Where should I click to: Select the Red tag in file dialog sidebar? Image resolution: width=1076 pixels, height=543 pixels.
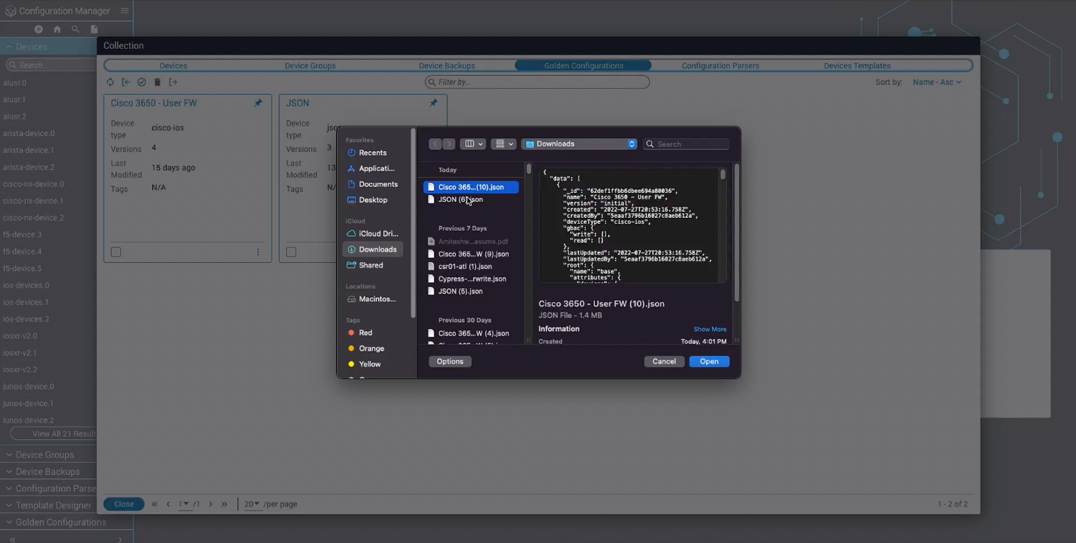[365, 333]
